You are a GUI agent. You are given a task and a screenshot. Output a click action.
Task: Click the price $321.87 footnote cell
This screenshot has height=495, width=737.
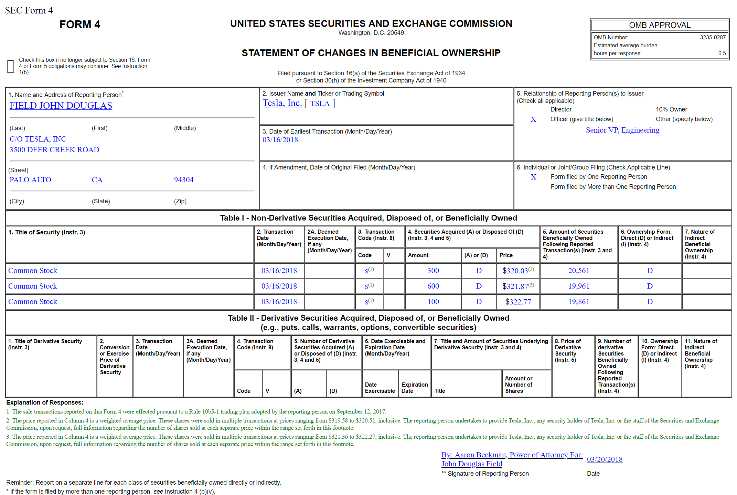coord(515,285)
